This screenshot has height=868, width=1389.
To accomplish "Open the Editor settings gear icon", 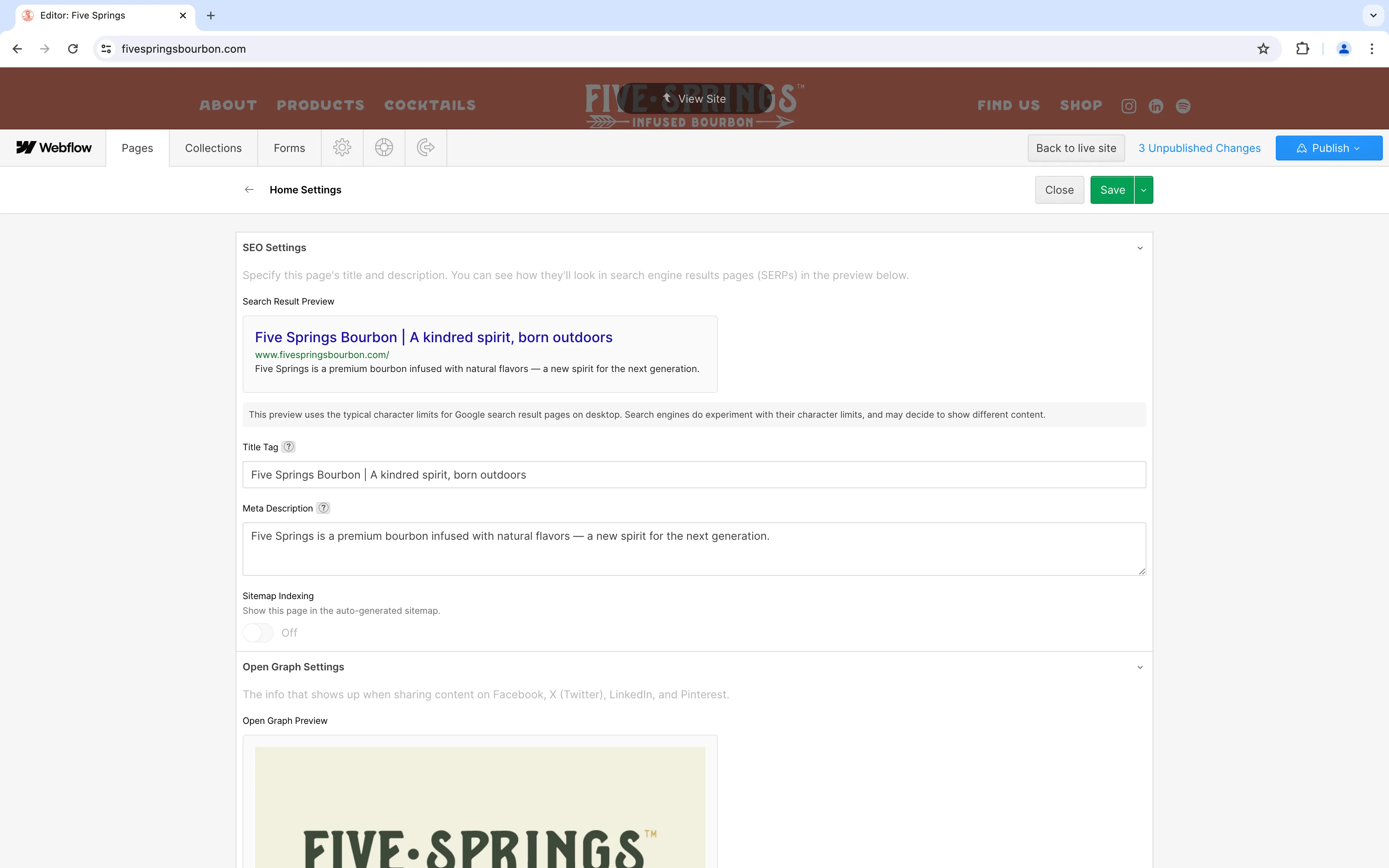I will point(342,148).
